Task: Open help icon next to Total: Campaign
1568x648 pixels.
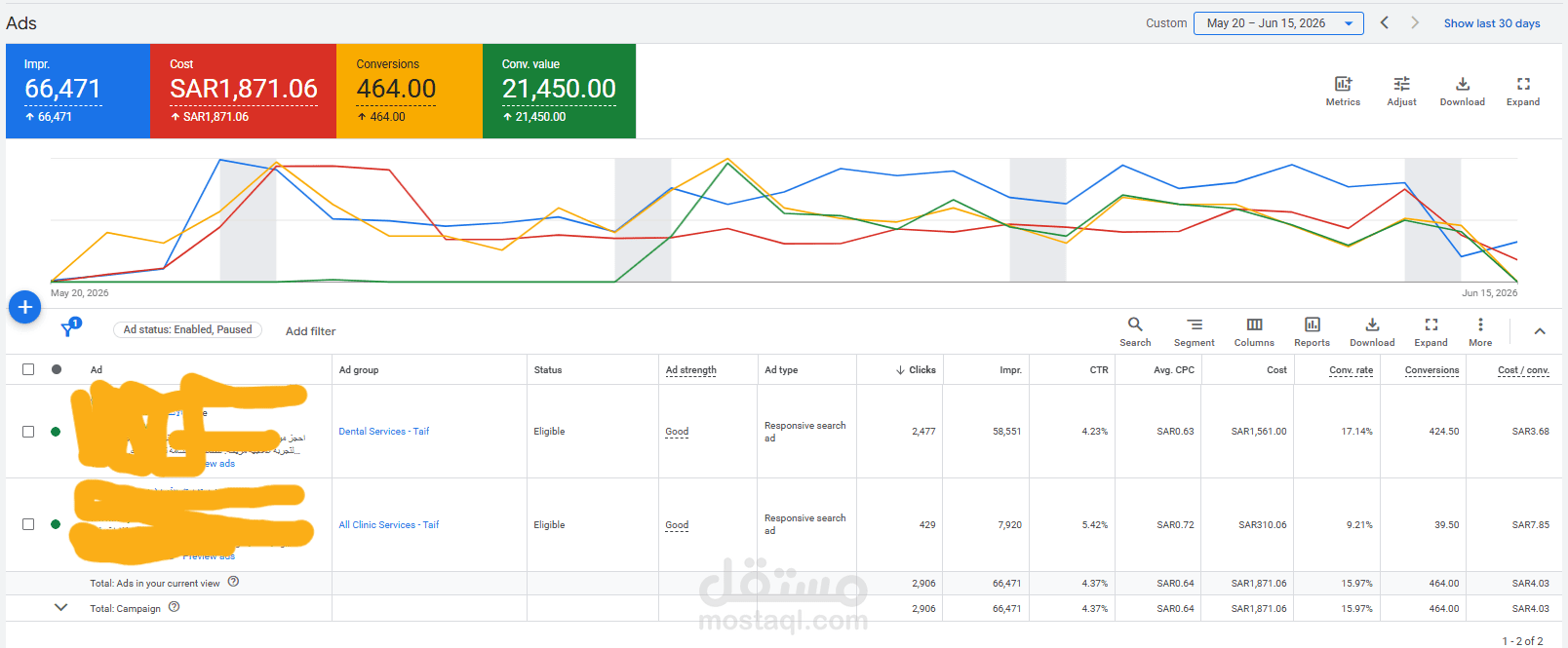Action: [174, 607]
